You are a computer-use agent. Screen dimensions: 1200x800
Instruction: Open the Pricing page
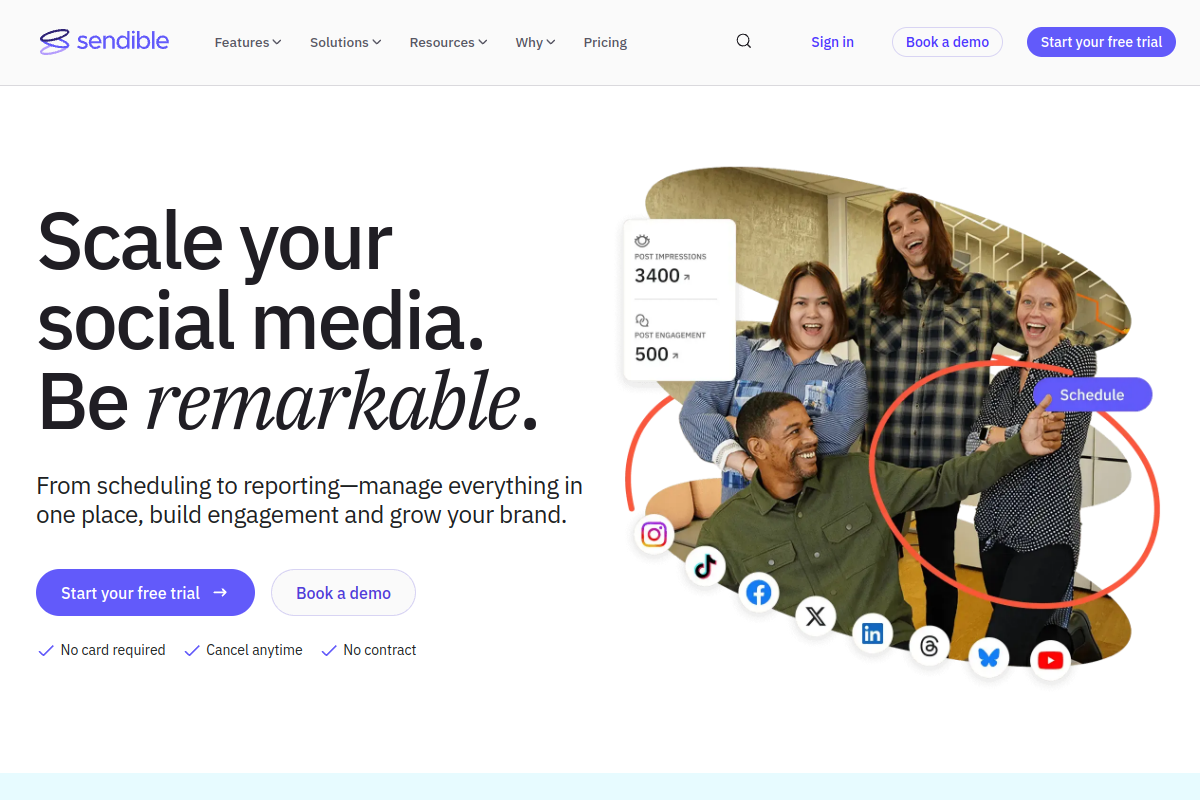click(x=605, y=42)
